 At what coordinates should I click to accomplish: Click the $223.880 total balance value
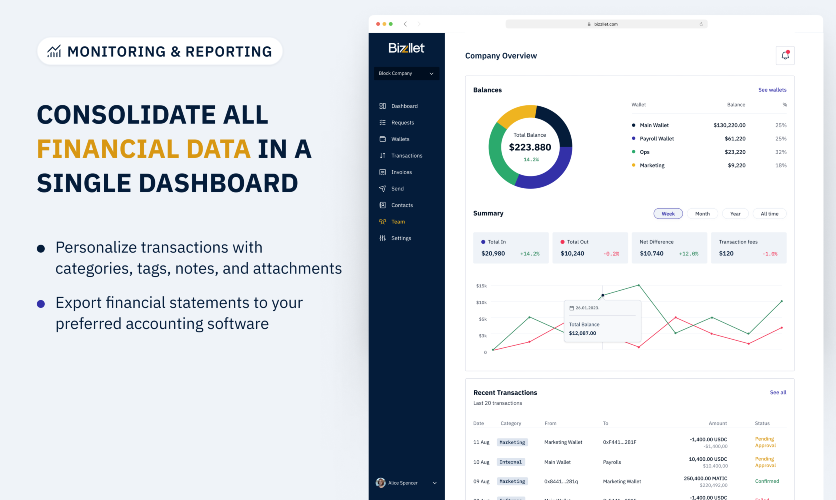click(530, 148)
